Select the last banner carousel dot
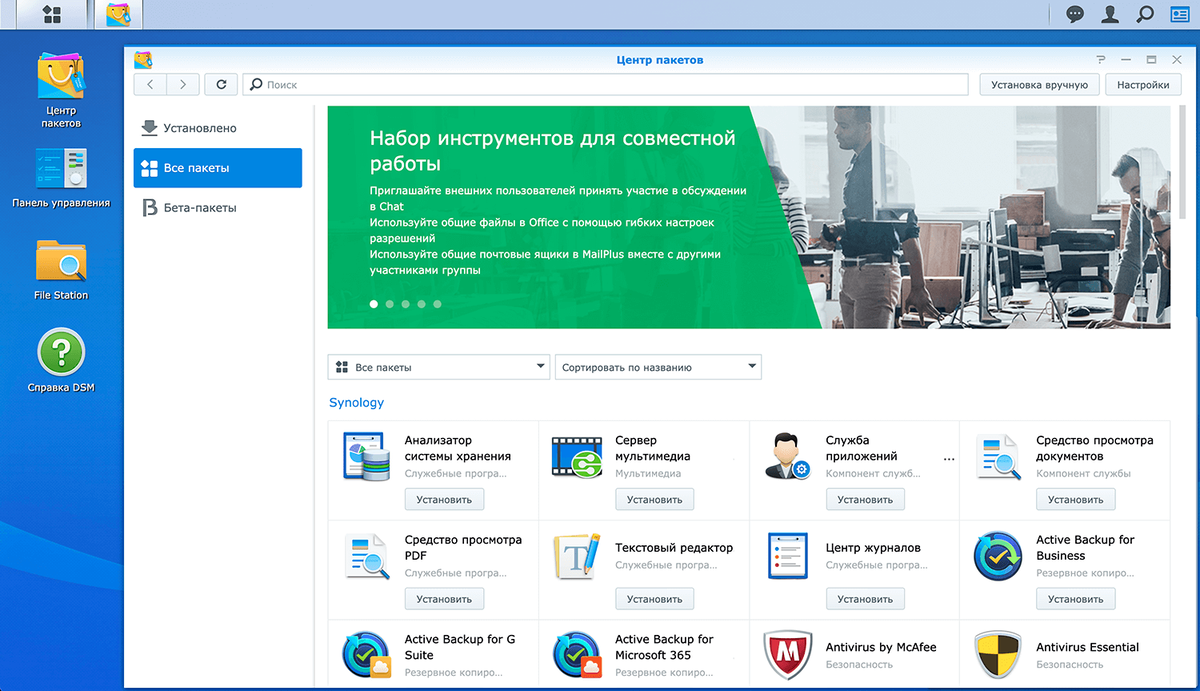 point(437,303)
